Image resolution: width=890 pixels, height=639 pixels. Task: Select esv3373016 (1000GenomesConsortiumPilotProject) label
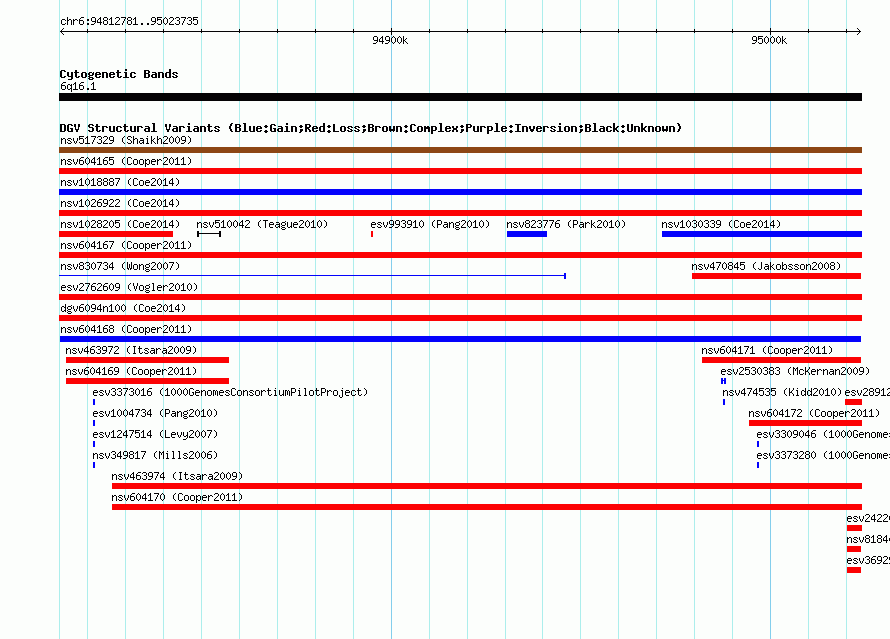(230, 392)
